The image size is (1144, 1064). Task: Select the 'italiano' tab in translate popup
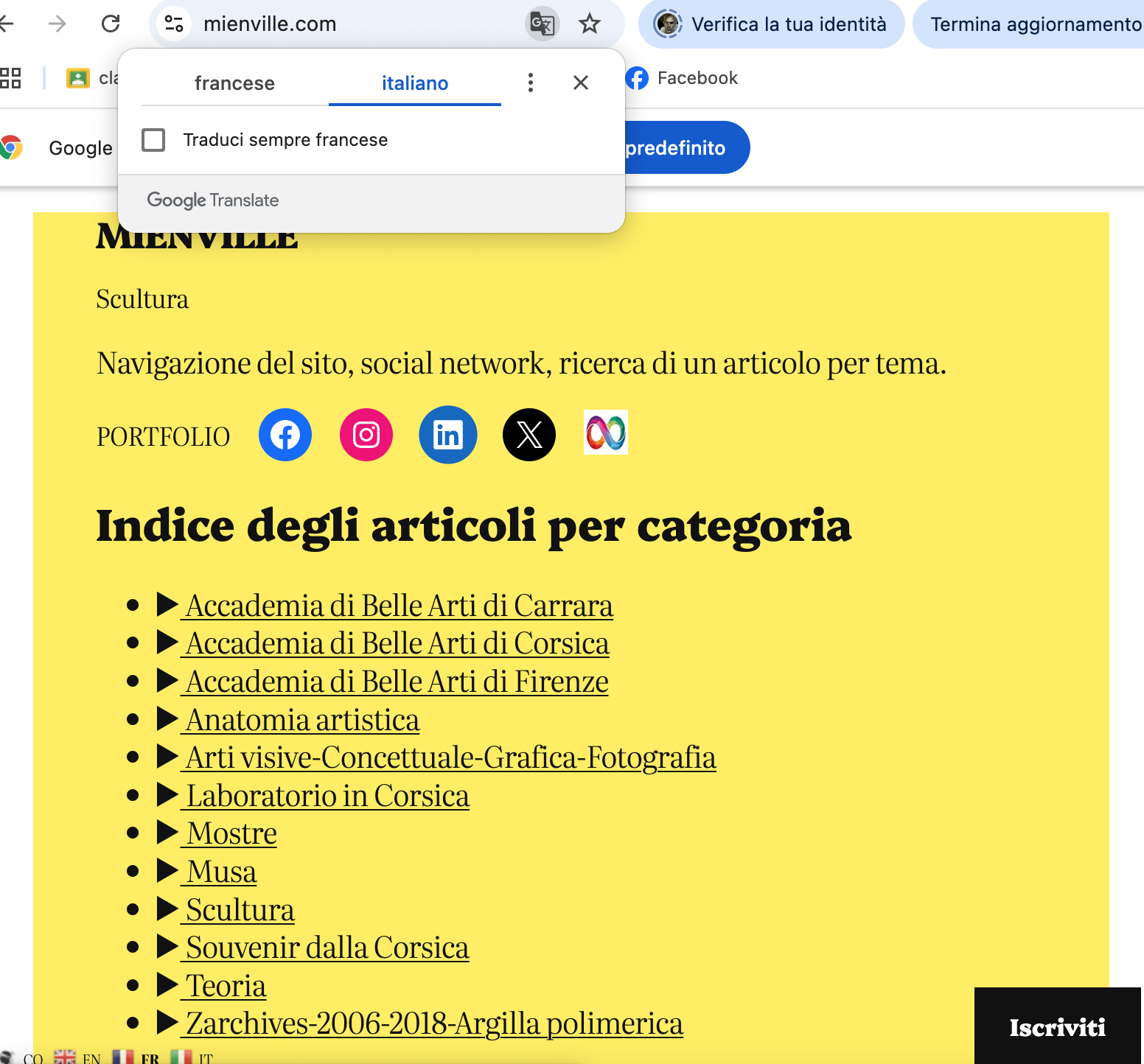(x=415, y=83)
